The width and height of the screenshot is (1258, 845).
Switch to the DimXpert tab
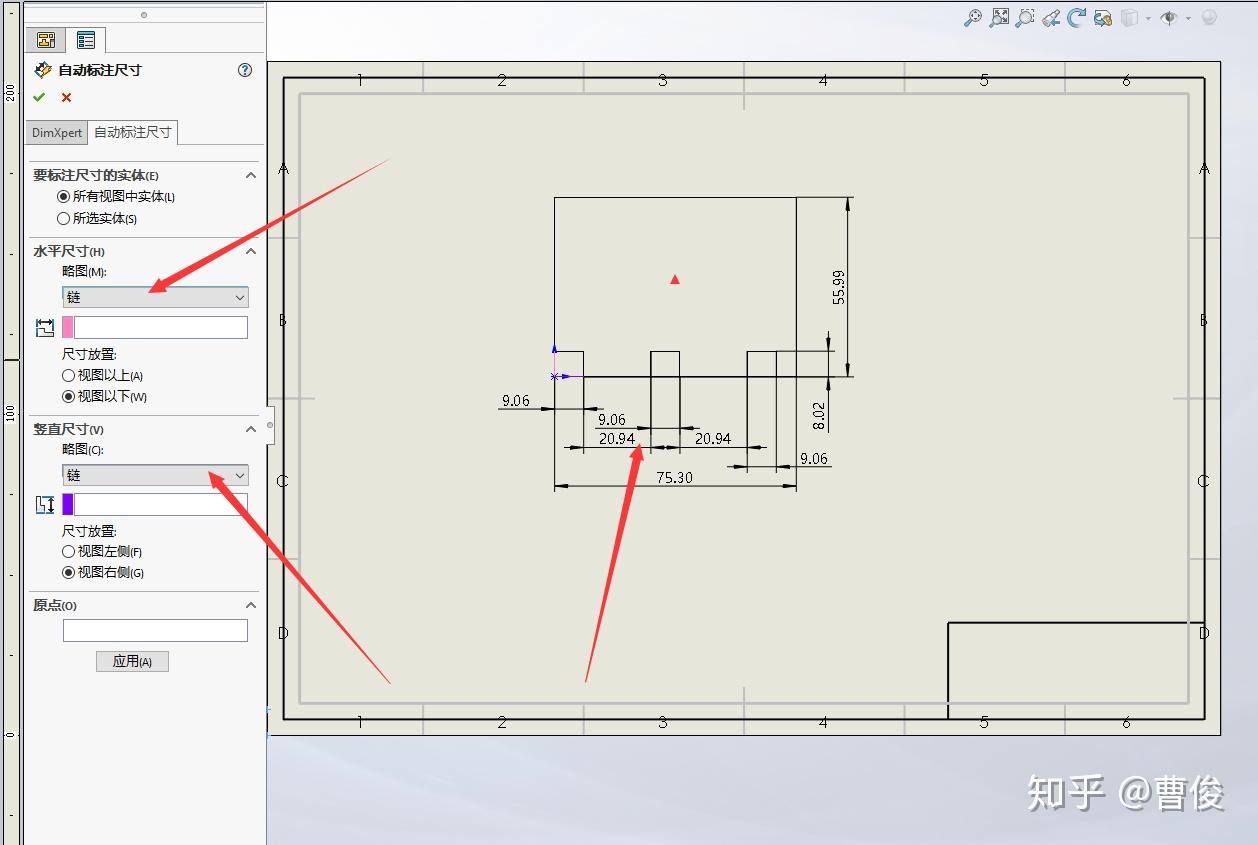click(x=56, y=132)
